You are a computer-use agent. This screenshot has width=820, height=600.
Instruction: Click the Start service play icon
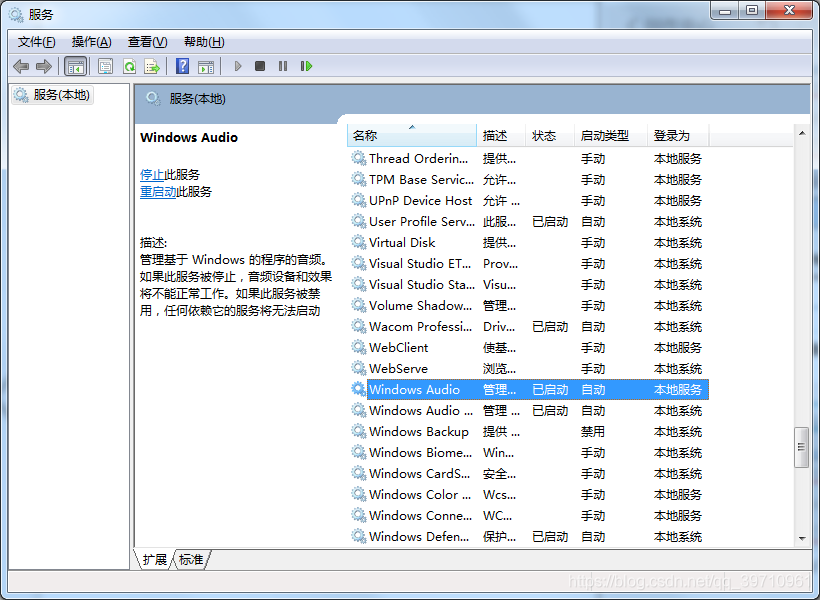(238, 66)
